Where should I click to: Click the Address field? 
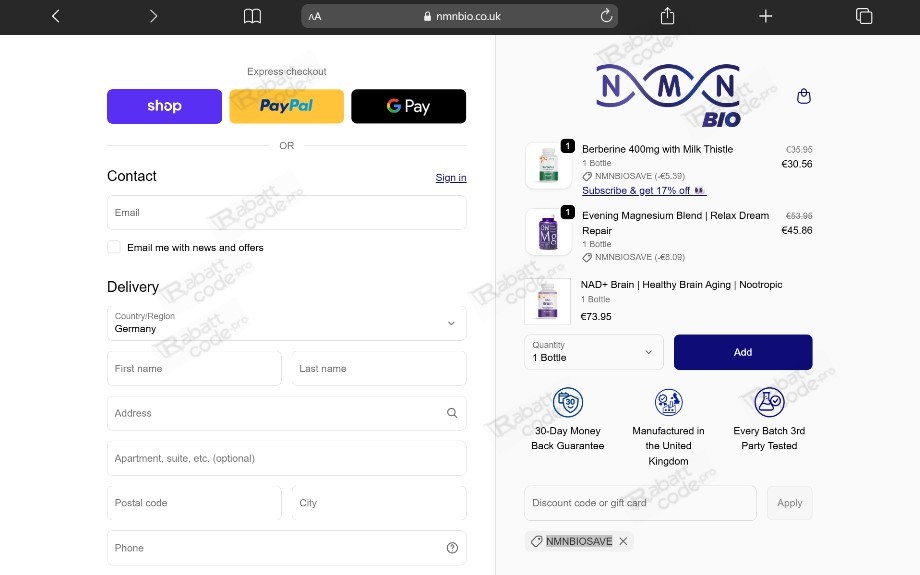[x=287, y=413]
